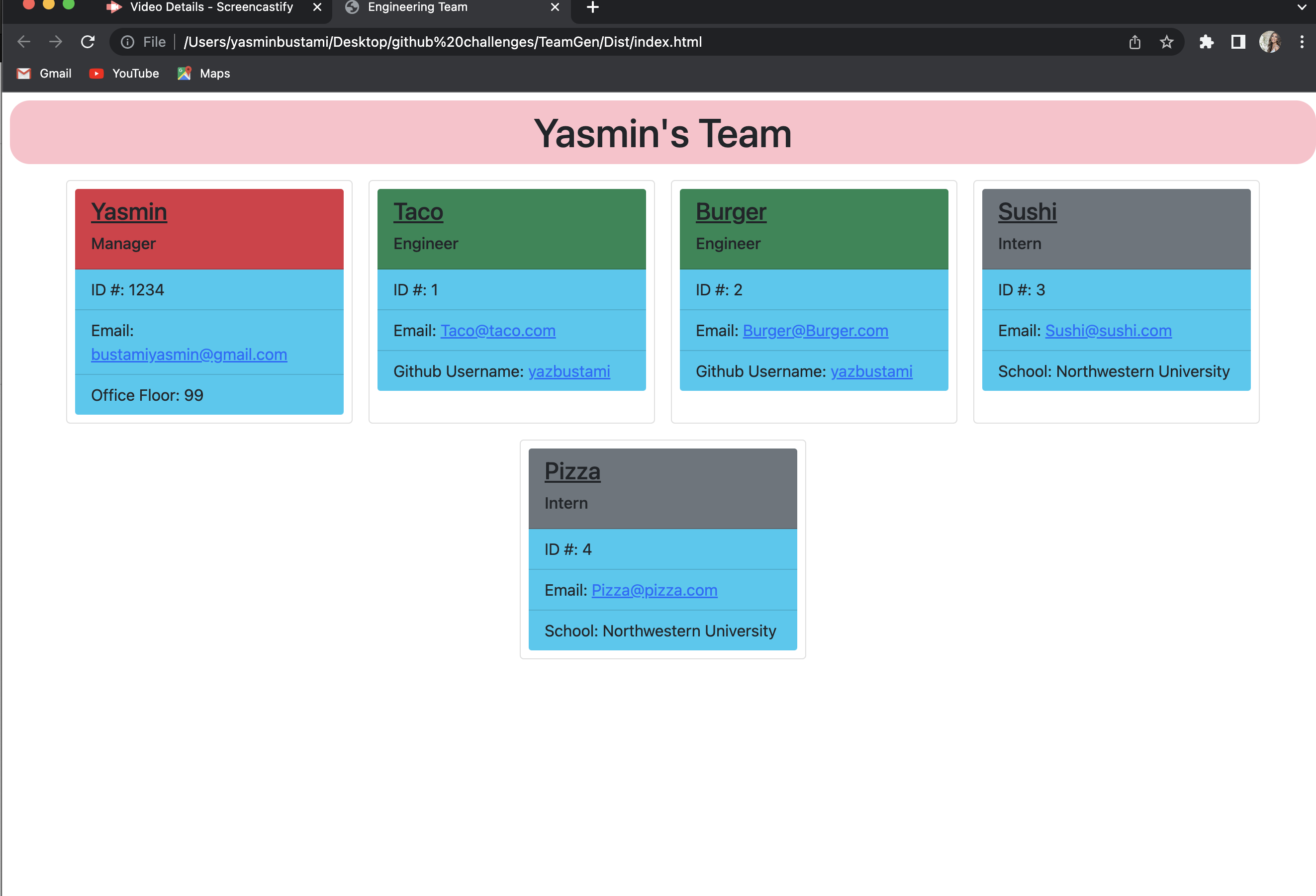Click the Burger@Burger.com email link
This screenshot has width=1316, height=896.
click(816, 331)
